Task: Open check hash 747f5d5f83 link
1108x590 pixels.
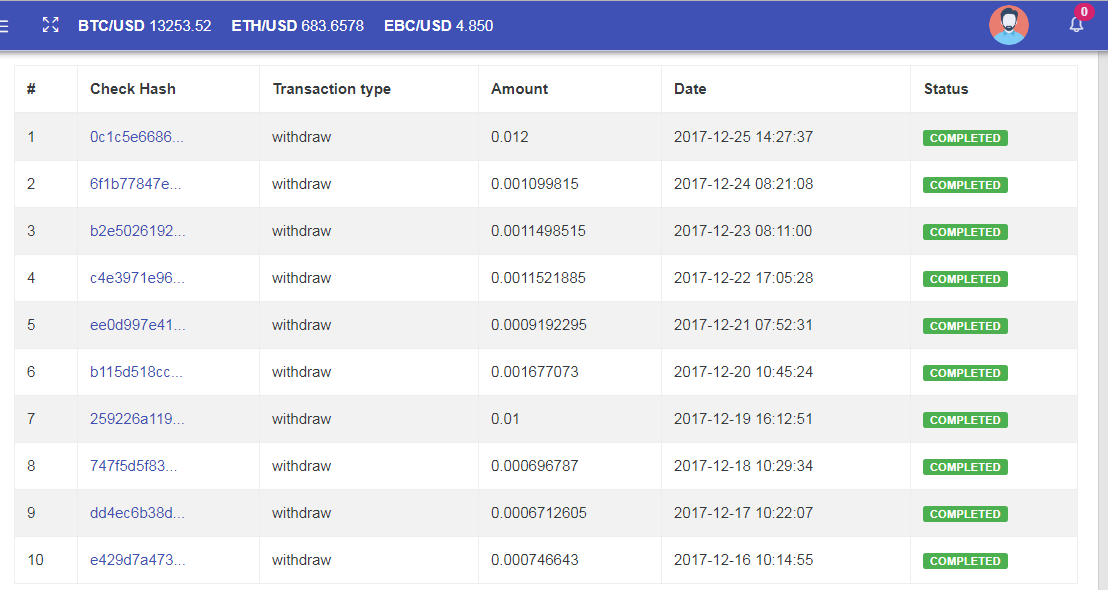Action: click(x=135, y=466)
